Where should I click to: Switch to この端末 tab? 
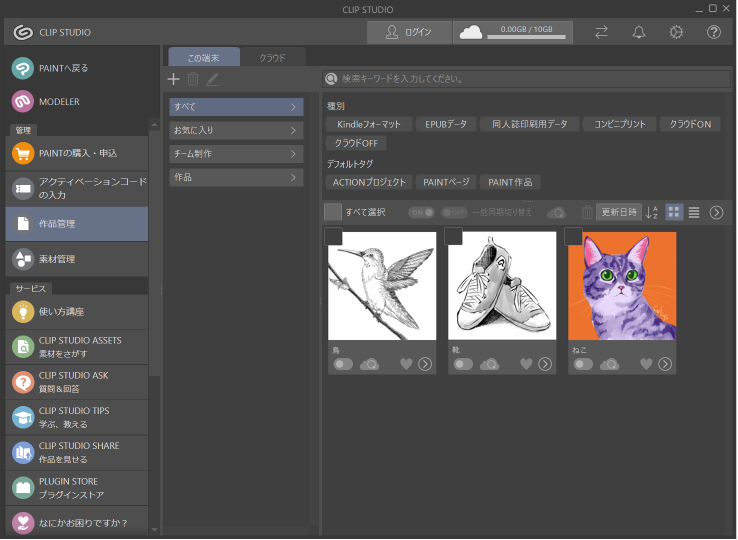[x=204, y=57]
